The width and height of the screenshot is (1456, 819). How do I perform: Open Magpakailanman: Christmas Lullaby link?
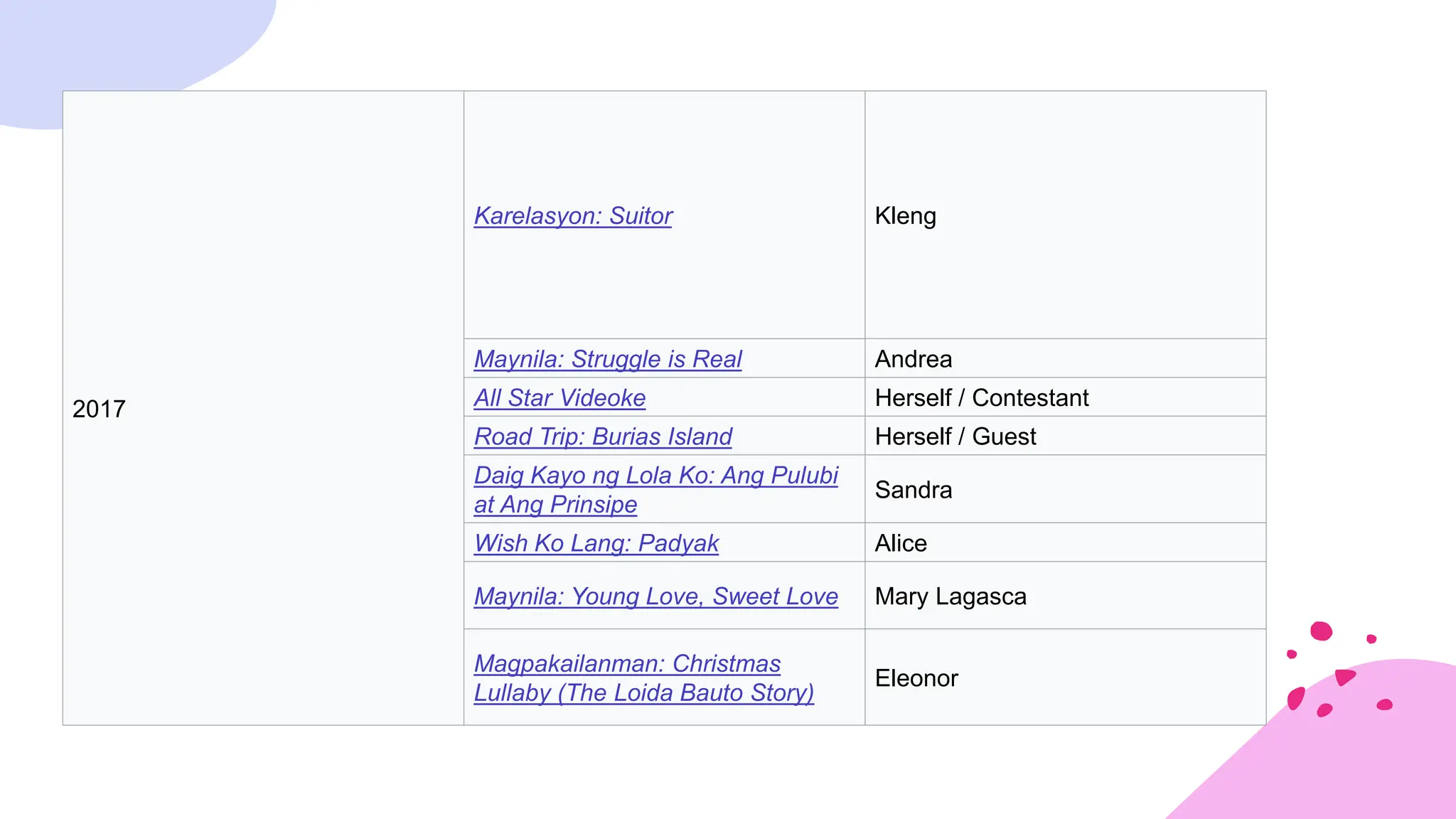[x=644, y=678]
